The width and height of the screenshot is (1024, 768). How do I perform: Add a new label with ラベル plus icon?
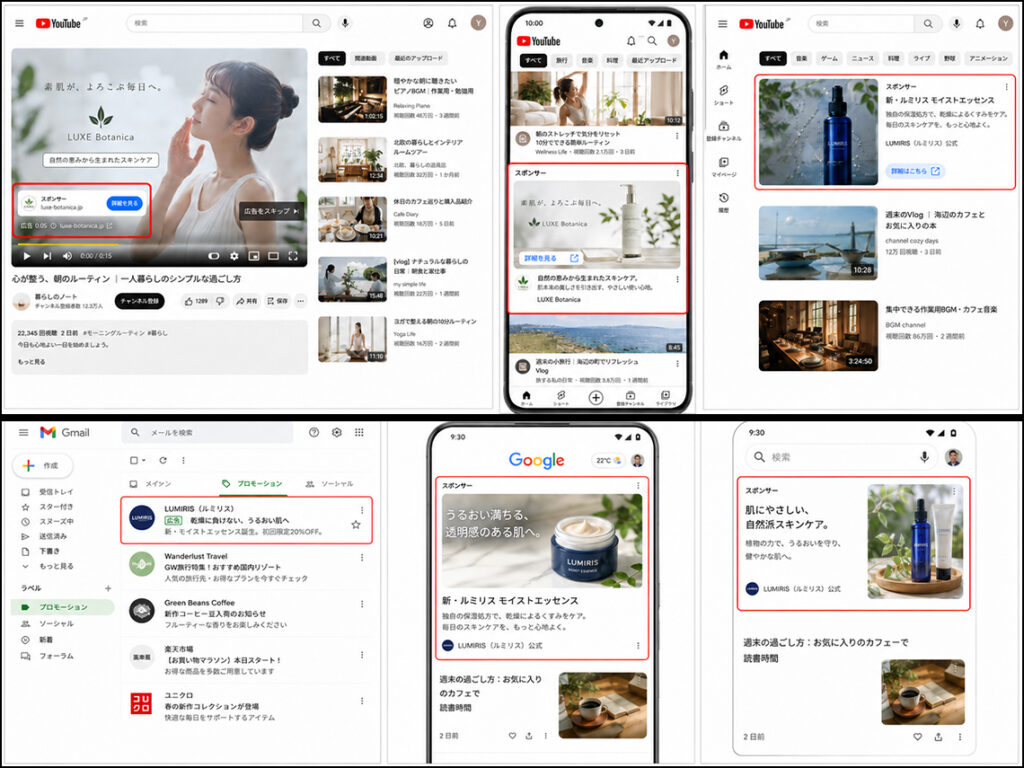pyautogui.click(x=108, y=588)
